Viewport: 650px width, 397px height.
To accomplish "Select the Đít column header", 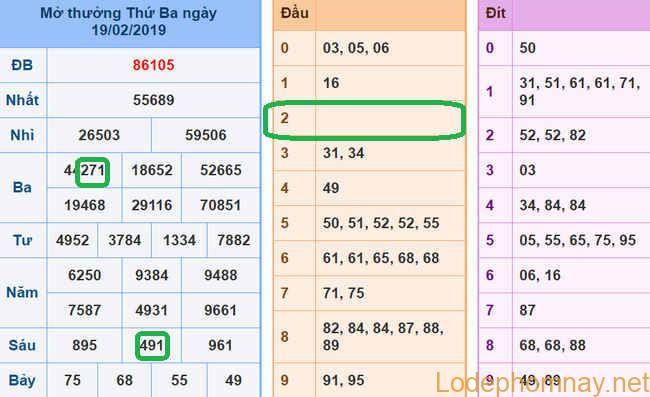I will (x=495, y=13).
